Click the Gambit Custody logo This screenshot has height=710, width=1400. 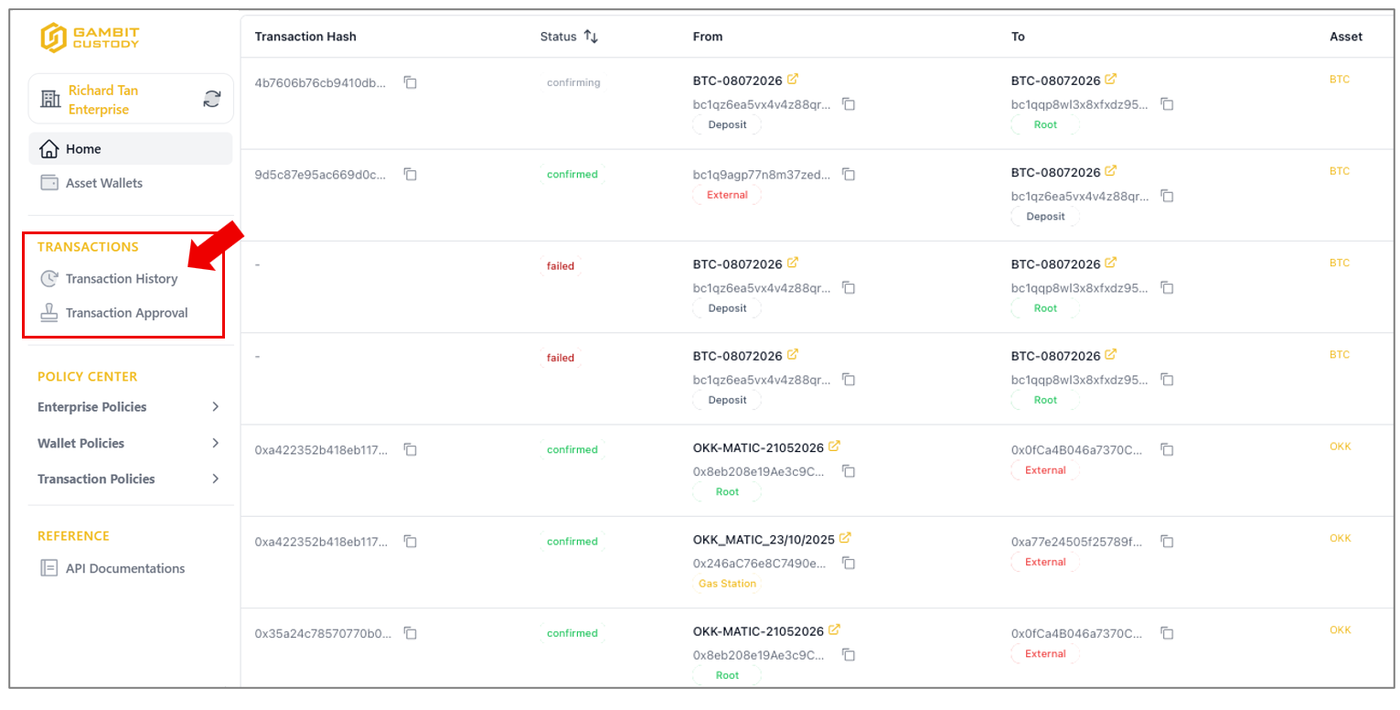coord(90,37)
